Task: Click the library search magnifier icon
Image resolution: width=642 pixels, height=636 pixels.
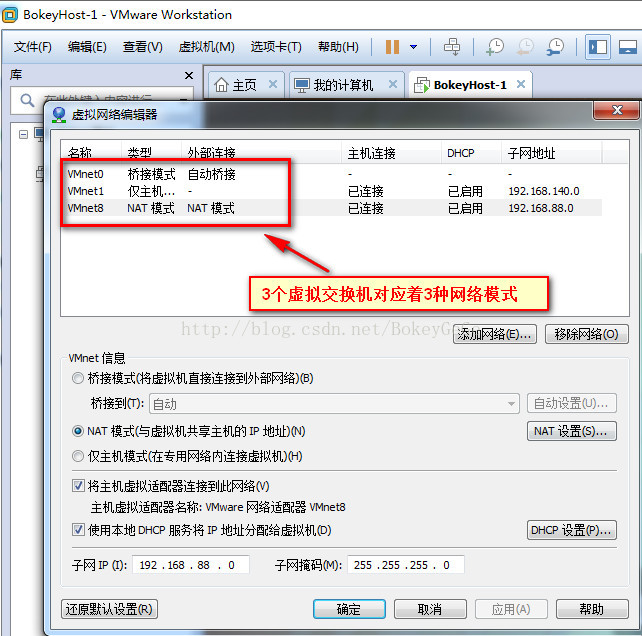Action: (x=27, y=100)
